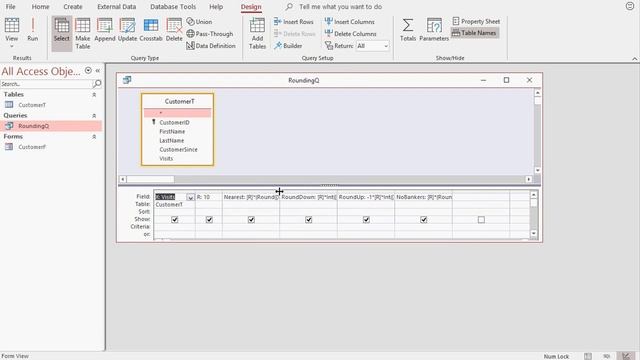Click the Tell me what you want field
640x360 pixels.
pos(340,7)
